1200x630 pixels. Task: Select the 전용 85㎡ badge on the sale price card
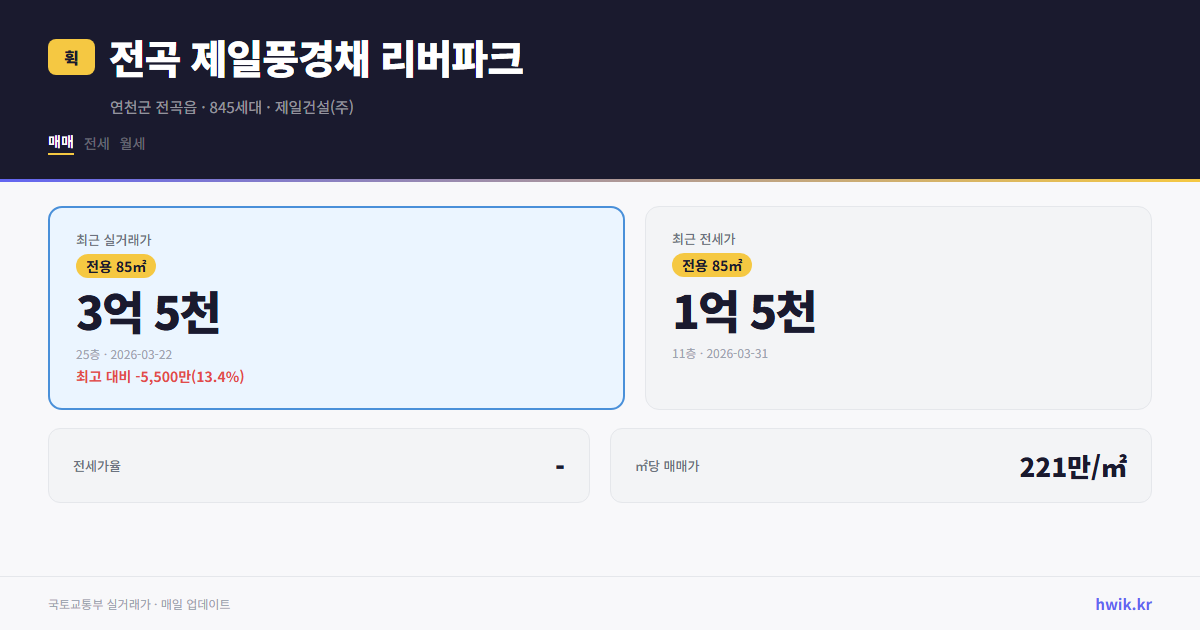113,266
